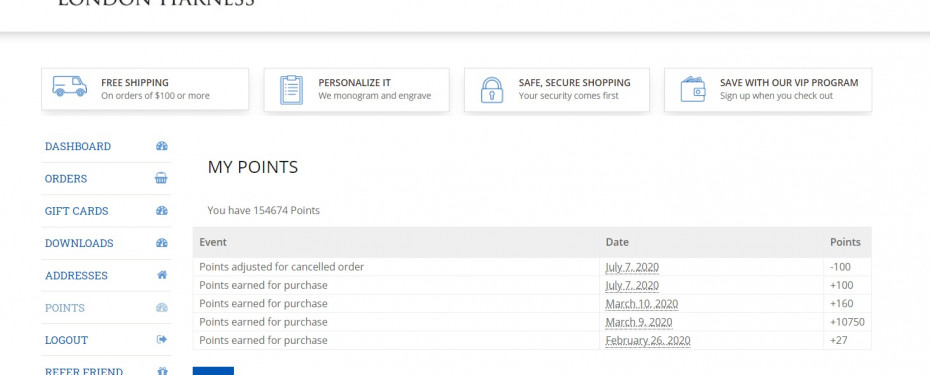Click the orders basket icon

[161, 178]
